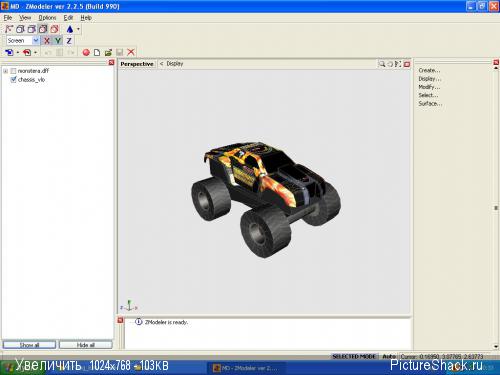Click the commands panel scroll down arrow
500x375 pixels.
tap(496, 347)
